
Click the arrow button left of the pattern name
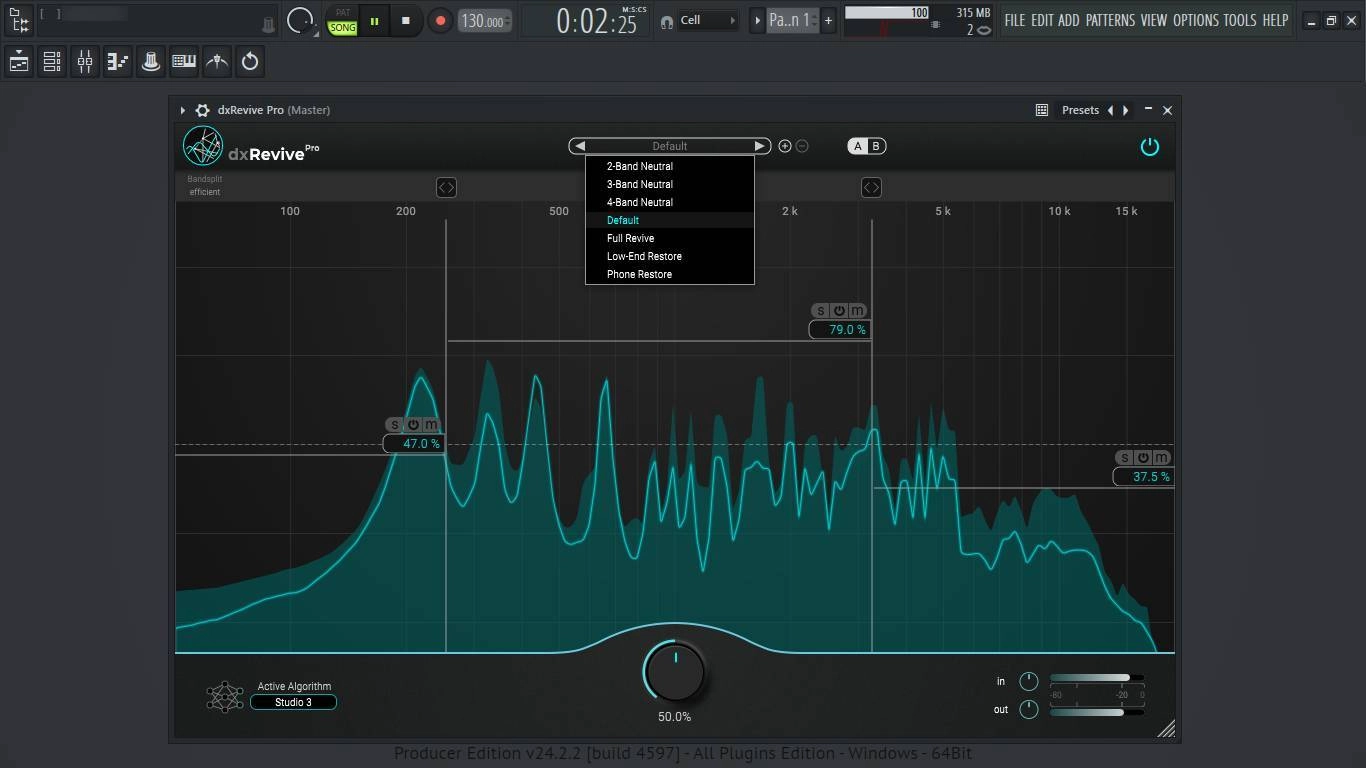(x=757, y=20)
